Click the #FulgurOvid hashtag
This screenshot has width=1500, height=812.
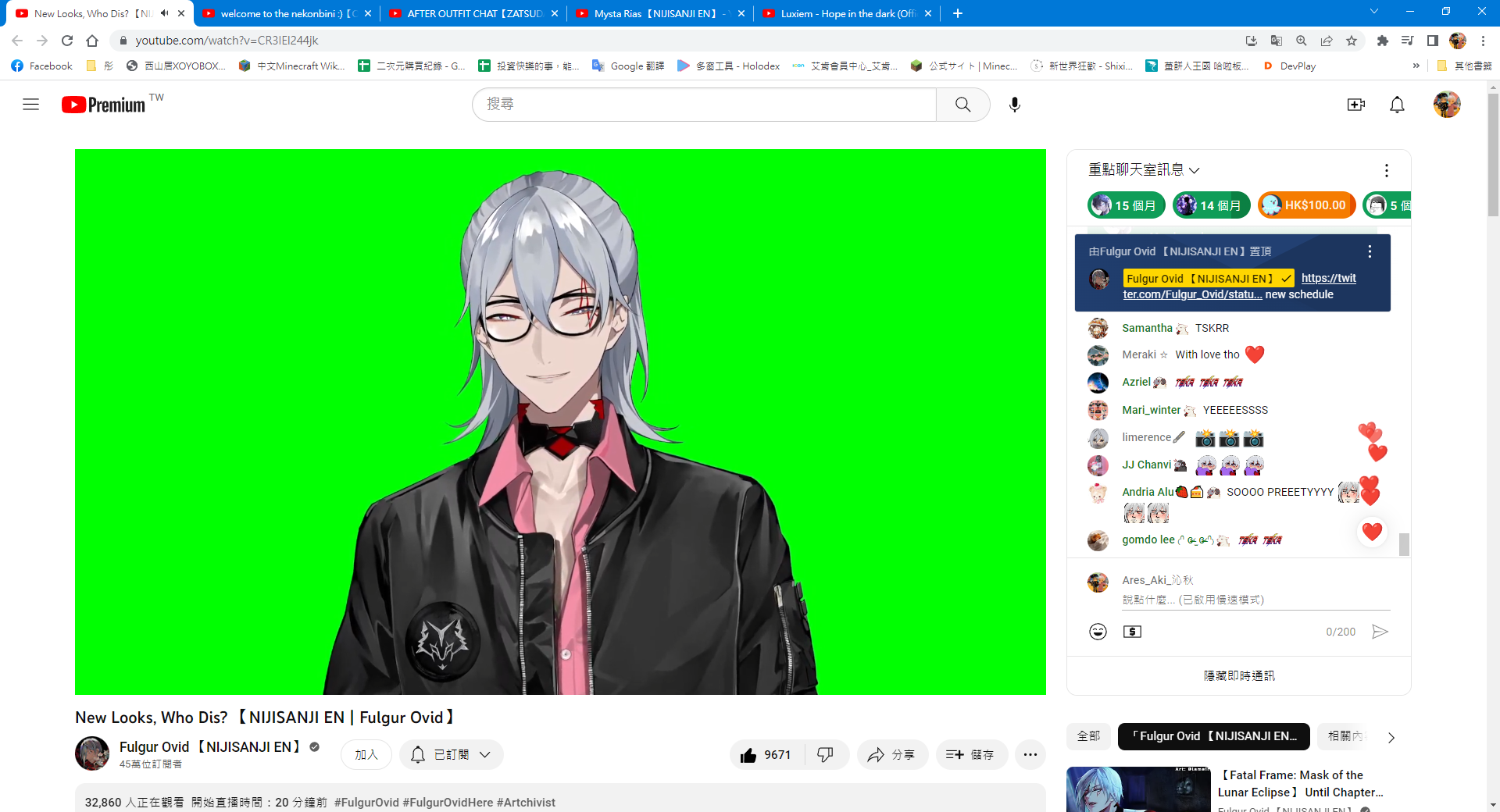tap(366, 803)
